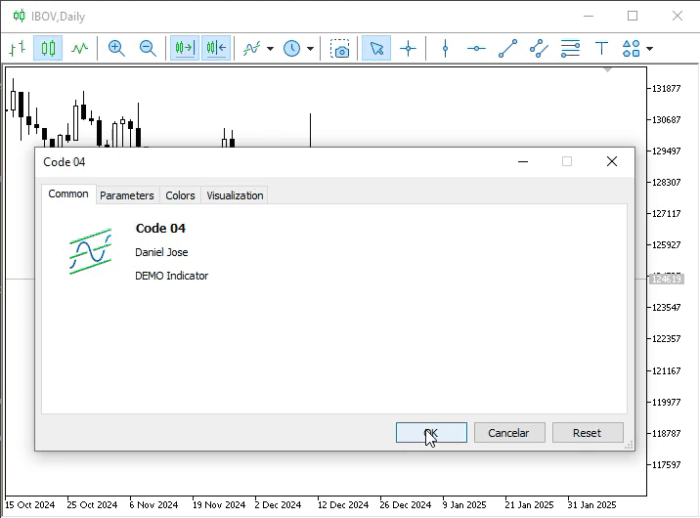Switch chart to bar chart mode
The height and width of the screenshot is (518, 700).
(x=17, y=48)
